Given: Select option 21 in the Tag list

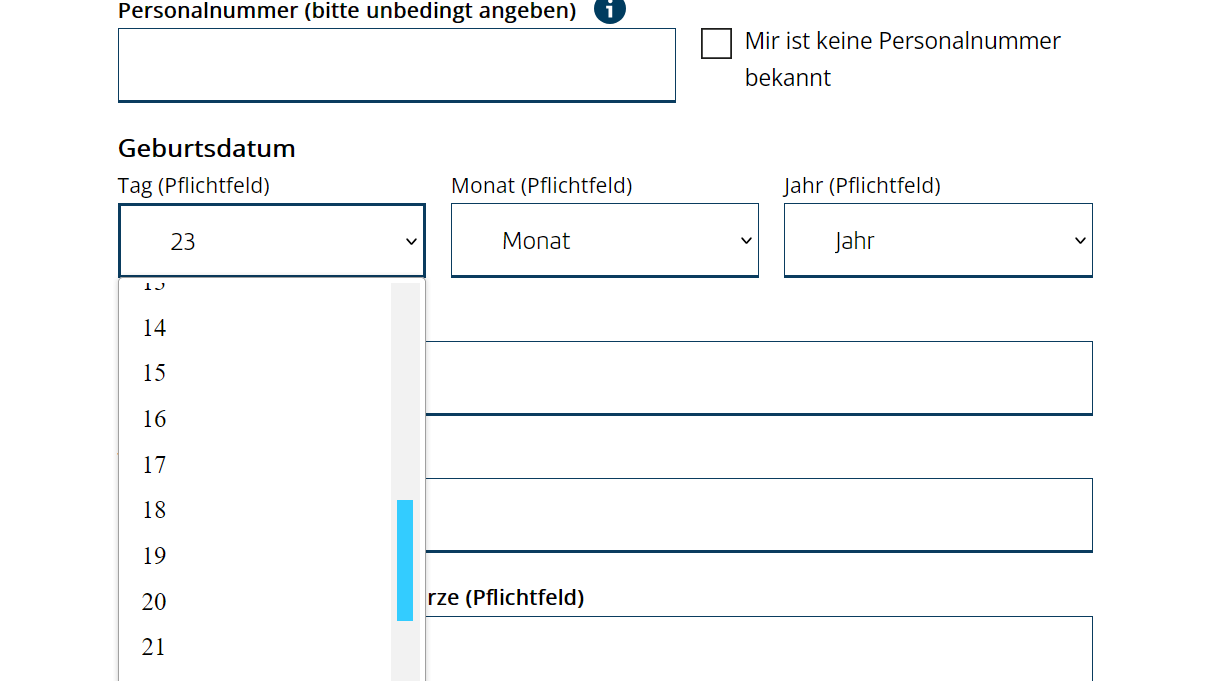Looking at the screenshot, I should (x=154, y=647).
